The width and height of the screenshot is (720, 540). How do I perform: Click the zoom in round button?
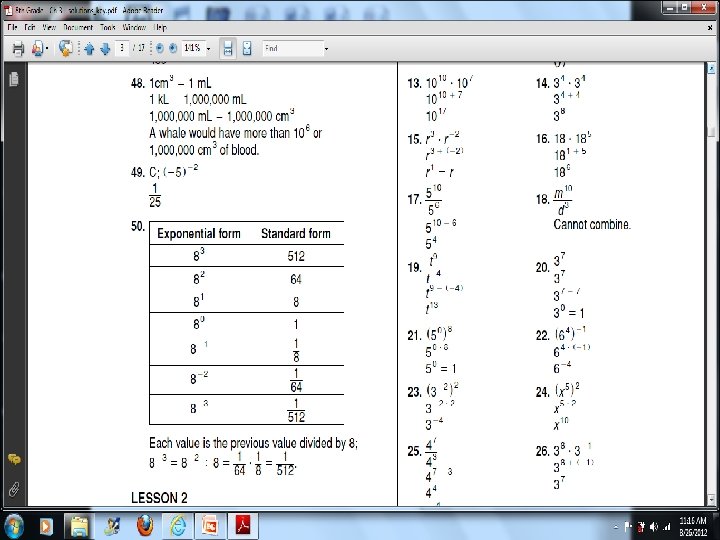point(173,48)
